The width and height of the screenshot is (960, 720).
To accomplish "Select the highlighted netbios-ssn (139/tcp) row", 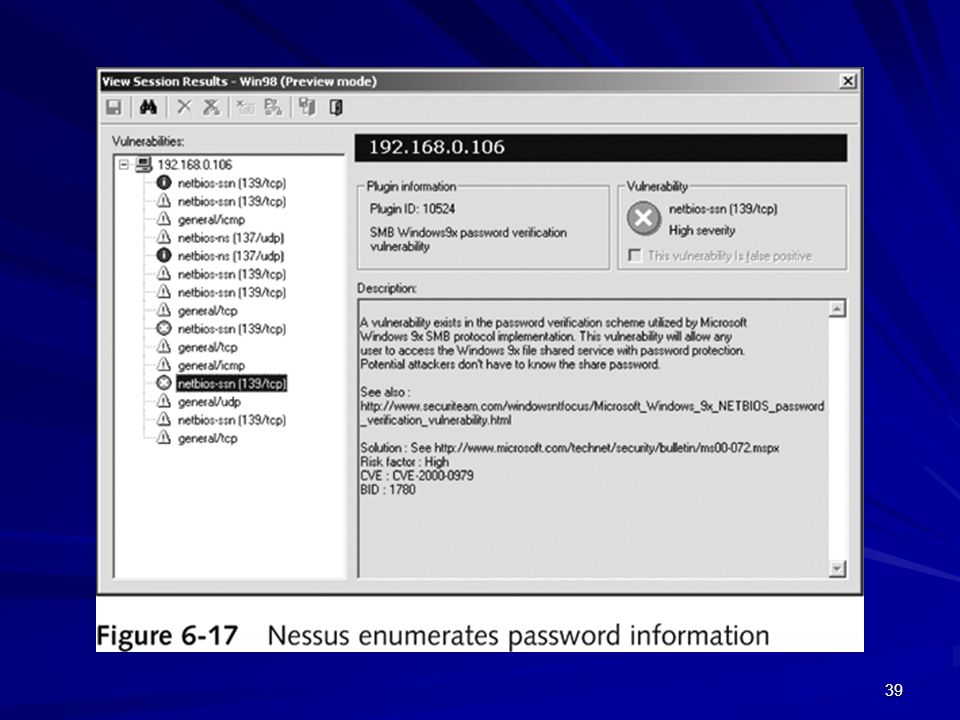I will coord(231,383).
